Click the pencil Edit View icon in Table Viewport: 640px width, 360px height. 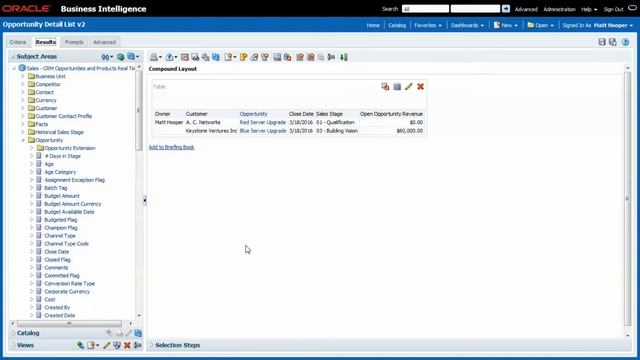click(409, 87)
